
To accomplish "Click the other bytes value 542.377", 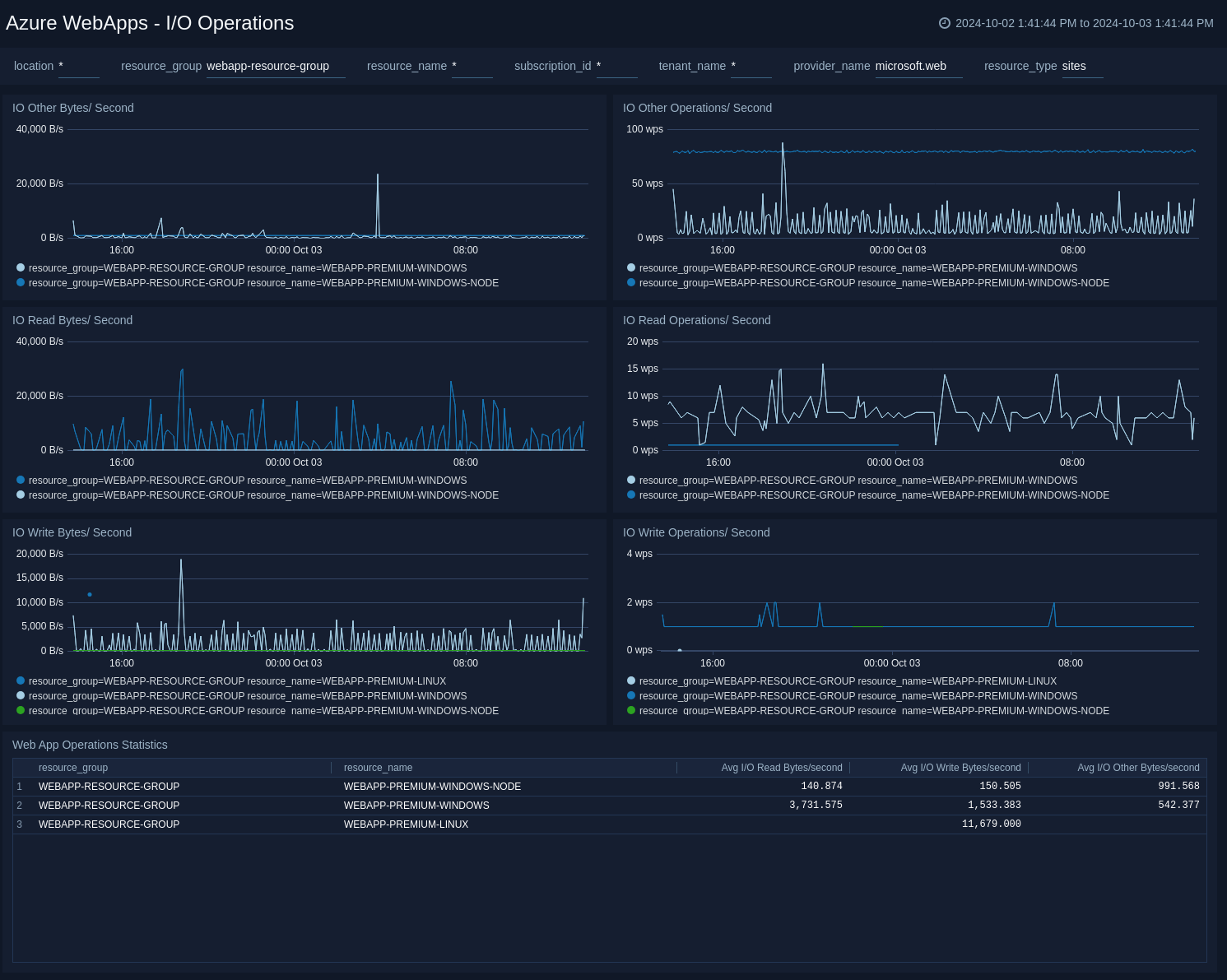I will [1178, 806].
